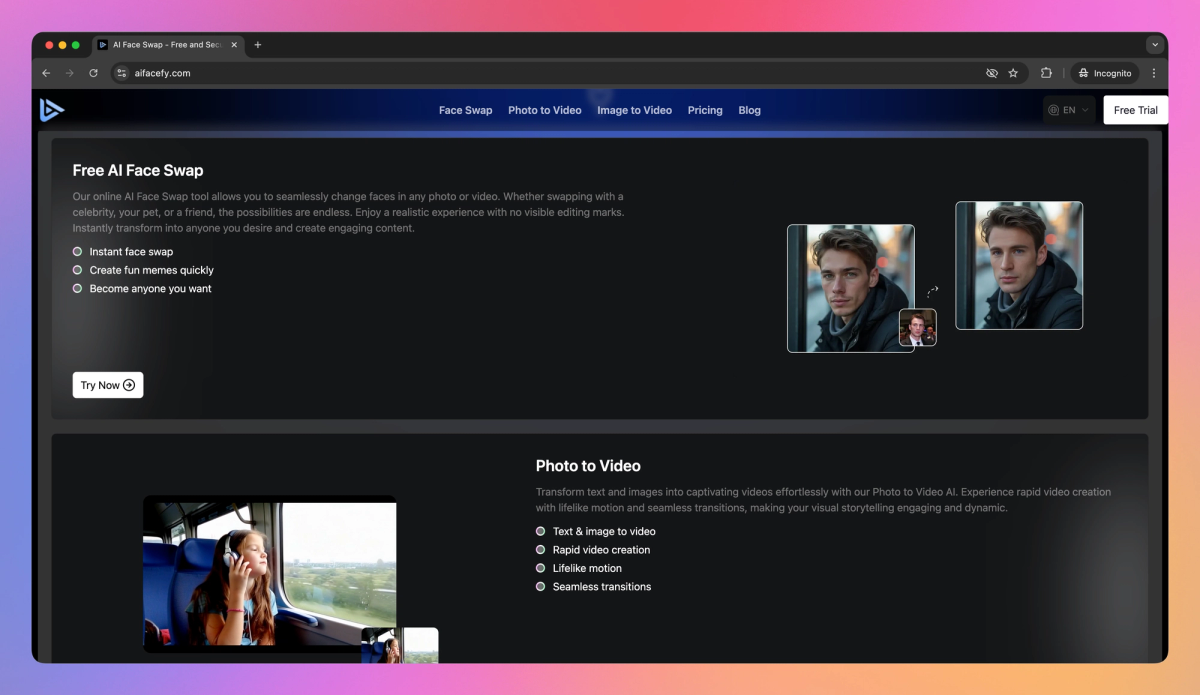Select the AI Face Swap browser tab
Screen dimensions: 1200x695
tap(168, 45)
